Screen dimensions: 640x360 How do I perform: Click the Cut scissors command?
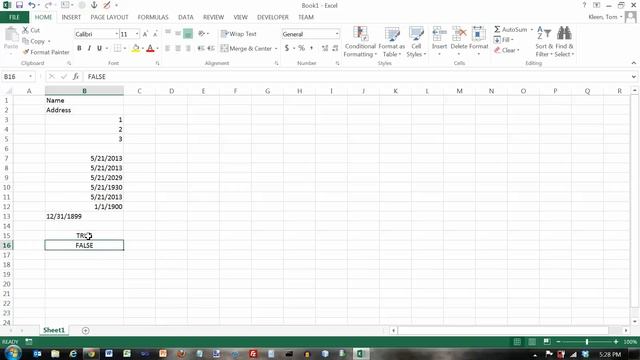click(x=31, y=30)
